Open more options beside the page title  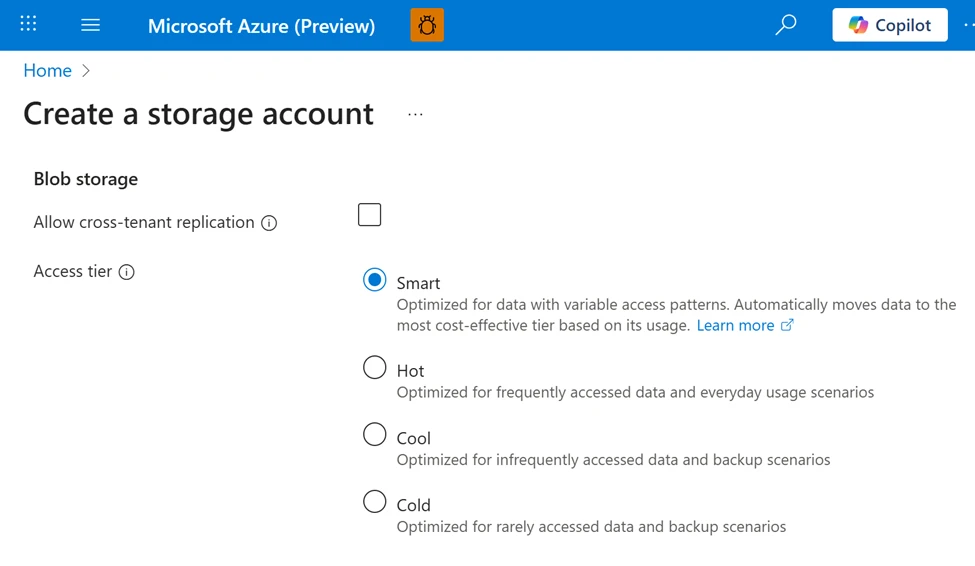point(415,115)
